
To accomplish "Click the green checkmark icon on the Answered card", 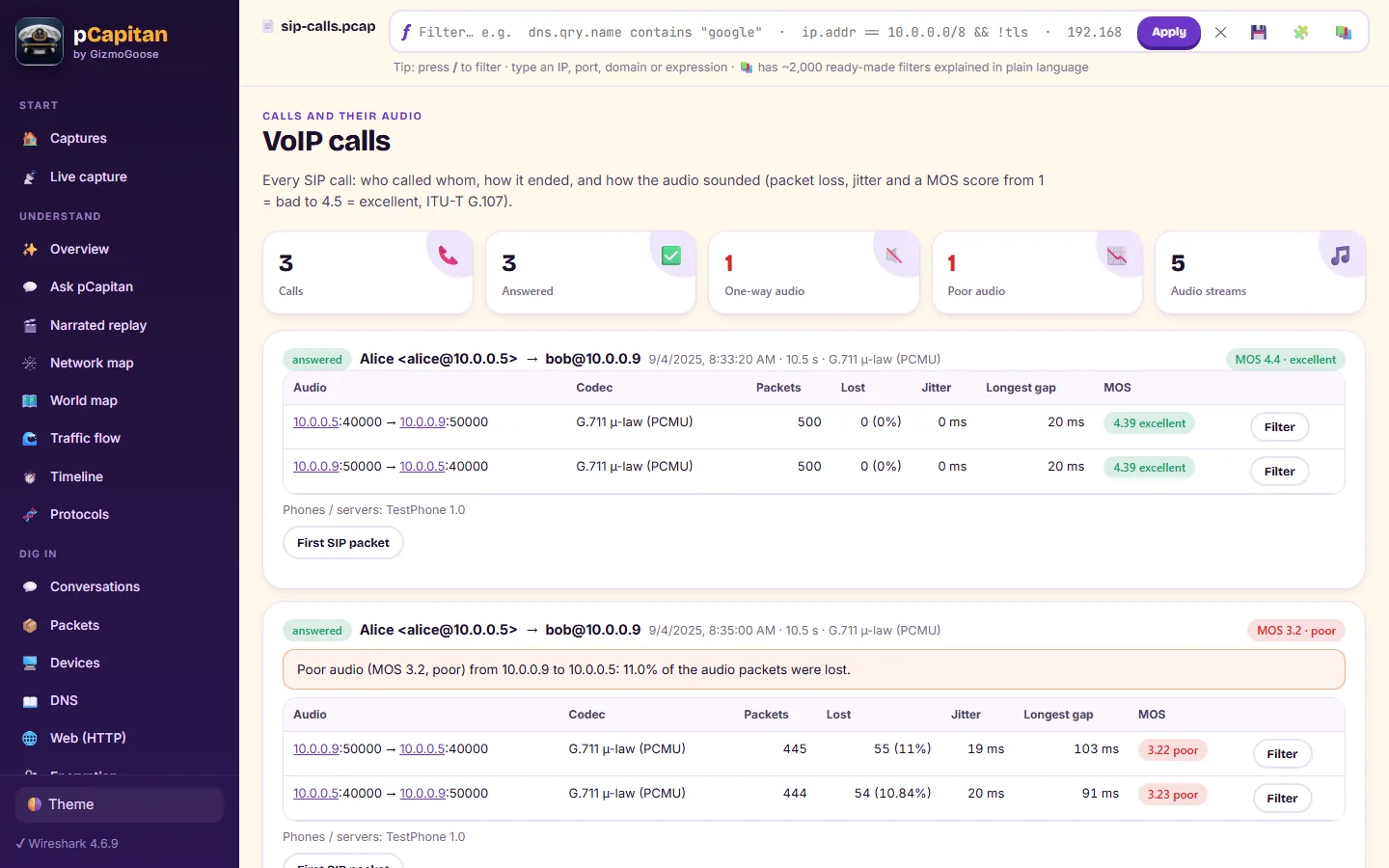I will point(671,256).
